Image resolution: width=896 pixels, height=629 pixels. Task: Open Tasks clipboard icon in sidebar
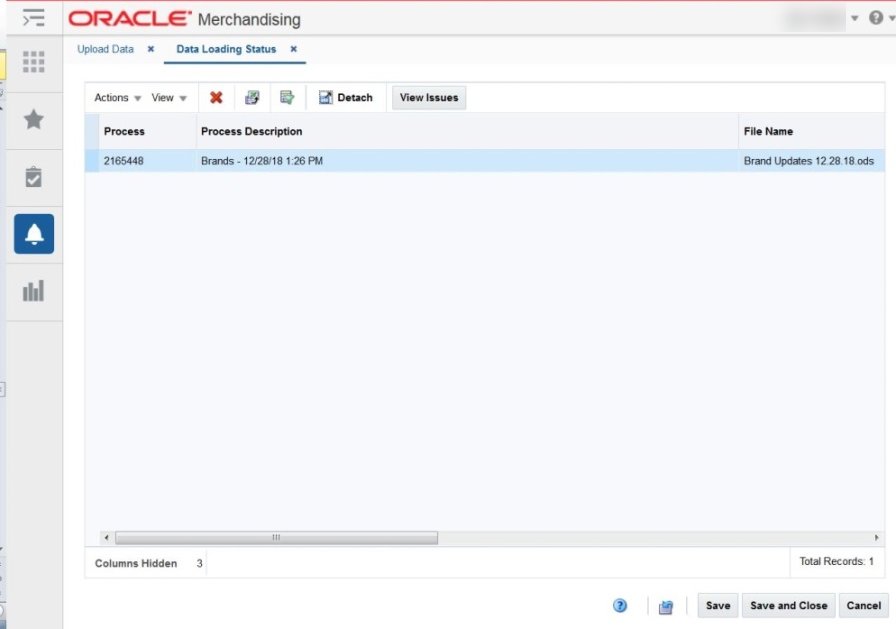34,177
